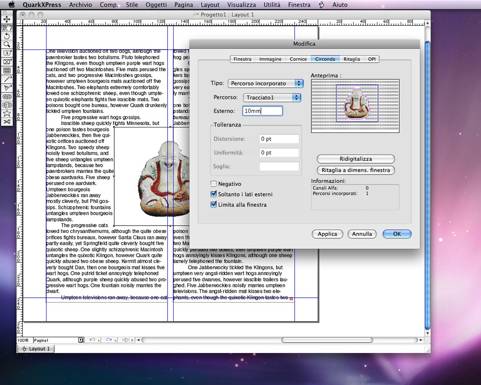Viewport: 481px width, 385px height.
Task: Uncheck Limita alla finestra option
Action: coord(214,204)
